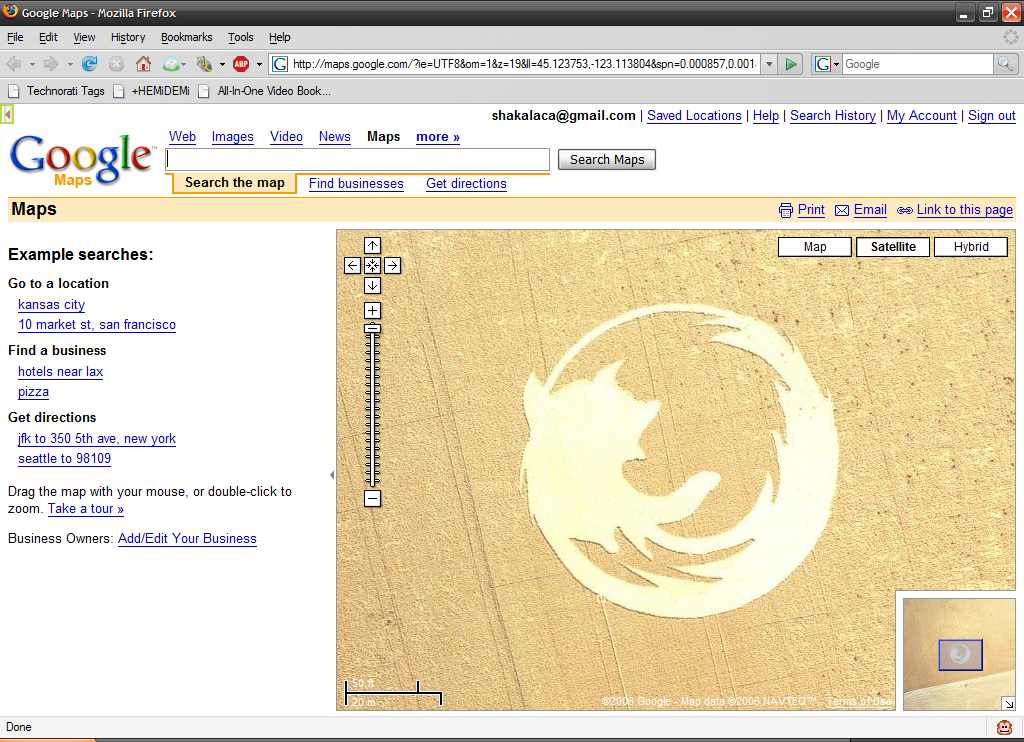Open the search engine selector dropdown
The width and height of the screenshot is (1024, 742).
pyautogui.click(x=826, y=64)
